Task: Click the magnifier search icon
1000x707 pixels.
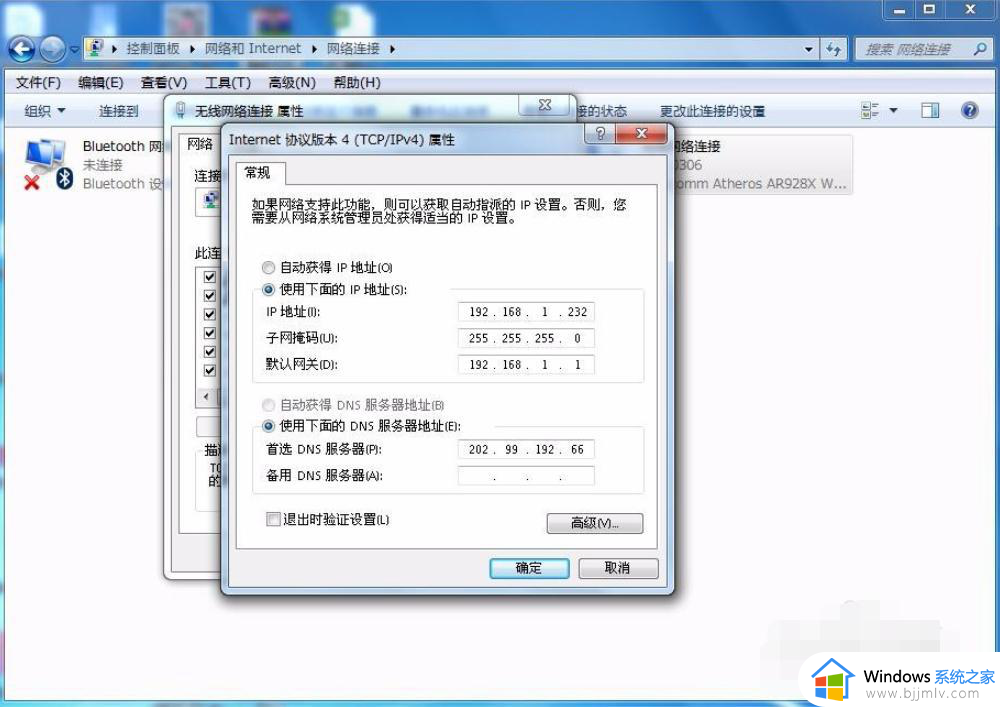Action: point(981,49)
